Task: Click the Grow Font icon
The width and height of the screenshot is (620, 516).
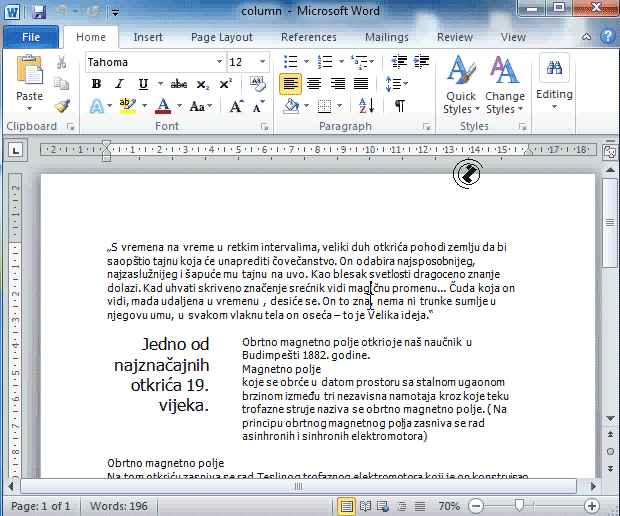Action: click(236, 106)
